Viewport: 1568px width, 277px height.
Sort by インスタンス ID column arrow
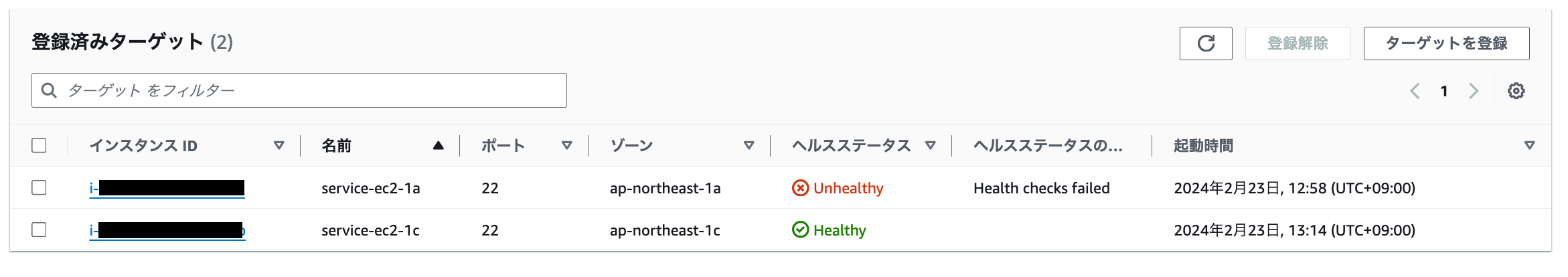pyautogui.click(x=279, y=145)
